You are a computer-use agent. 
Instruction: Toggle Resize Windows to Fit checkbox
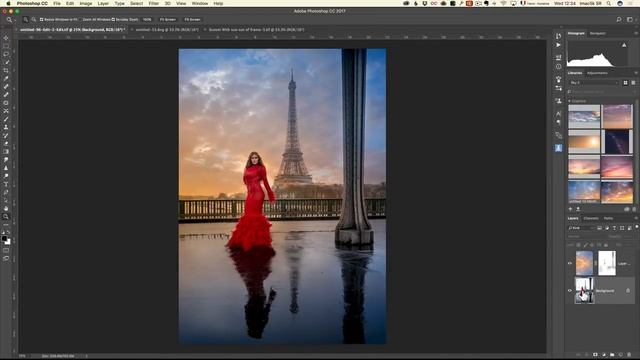[x=41, y=20]
